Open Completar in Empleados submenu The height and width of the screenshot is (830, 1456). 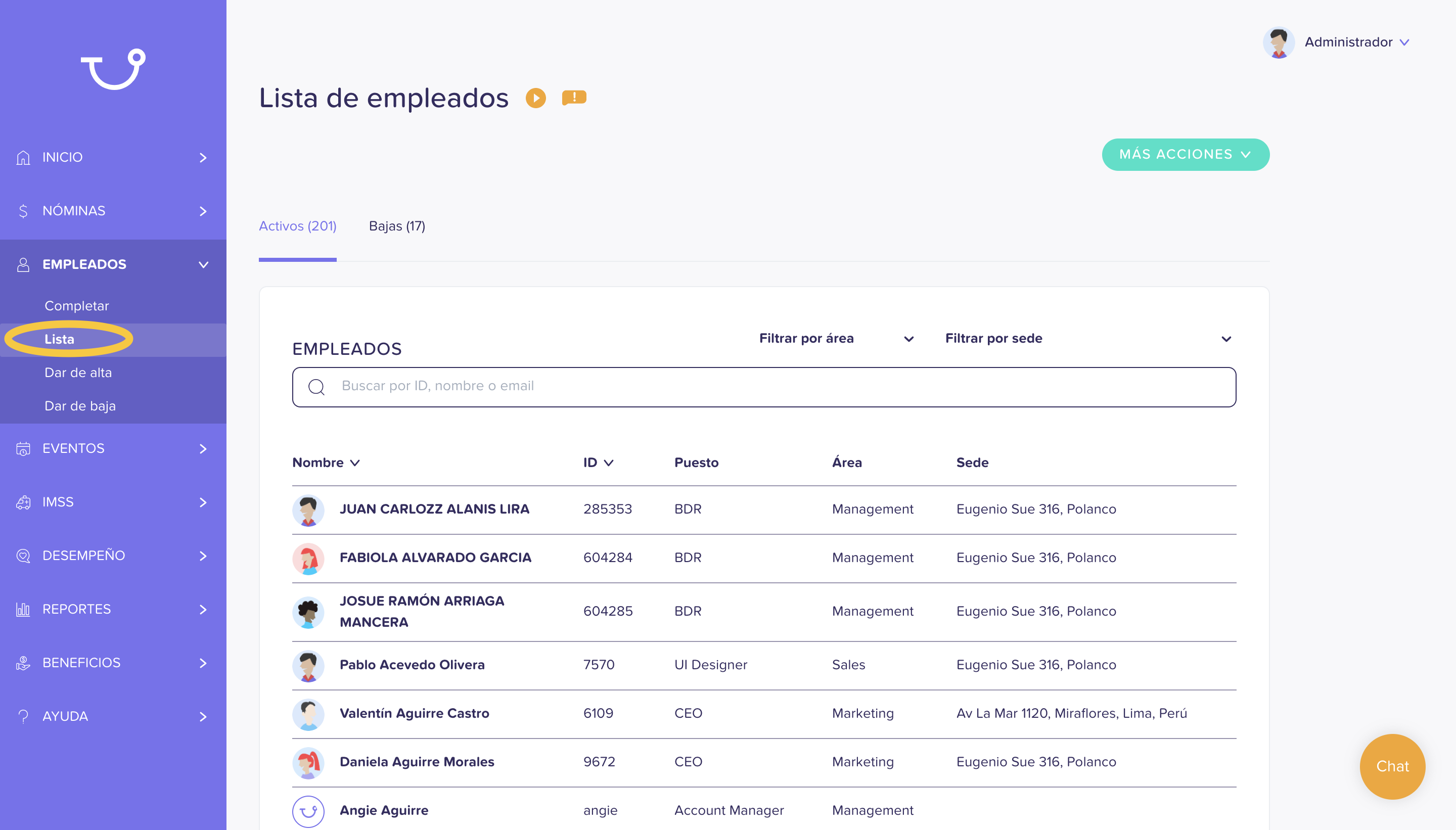point(76,306)
